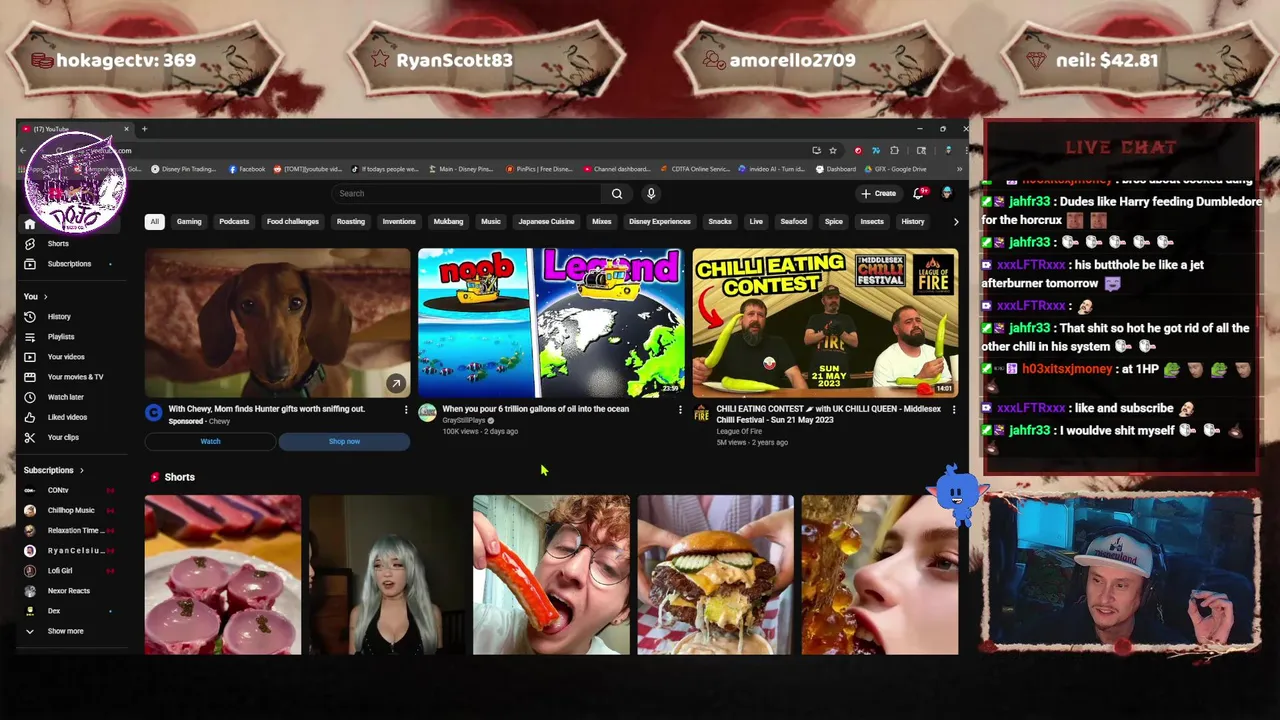Open the Chrome extensions puzzle icon

[x=894, y=151]
